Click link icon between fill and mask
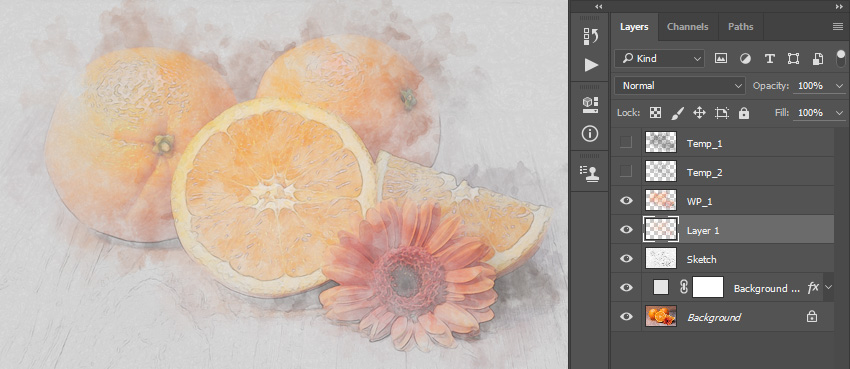This screenshot has width=850, height=369. click(x=684, y=288)
